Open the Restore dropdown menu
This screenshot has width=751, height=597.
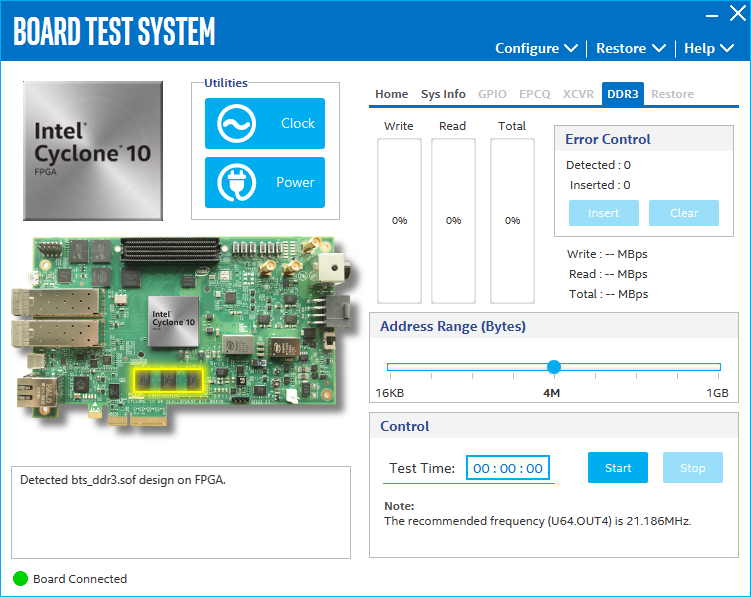click(630, 48)
